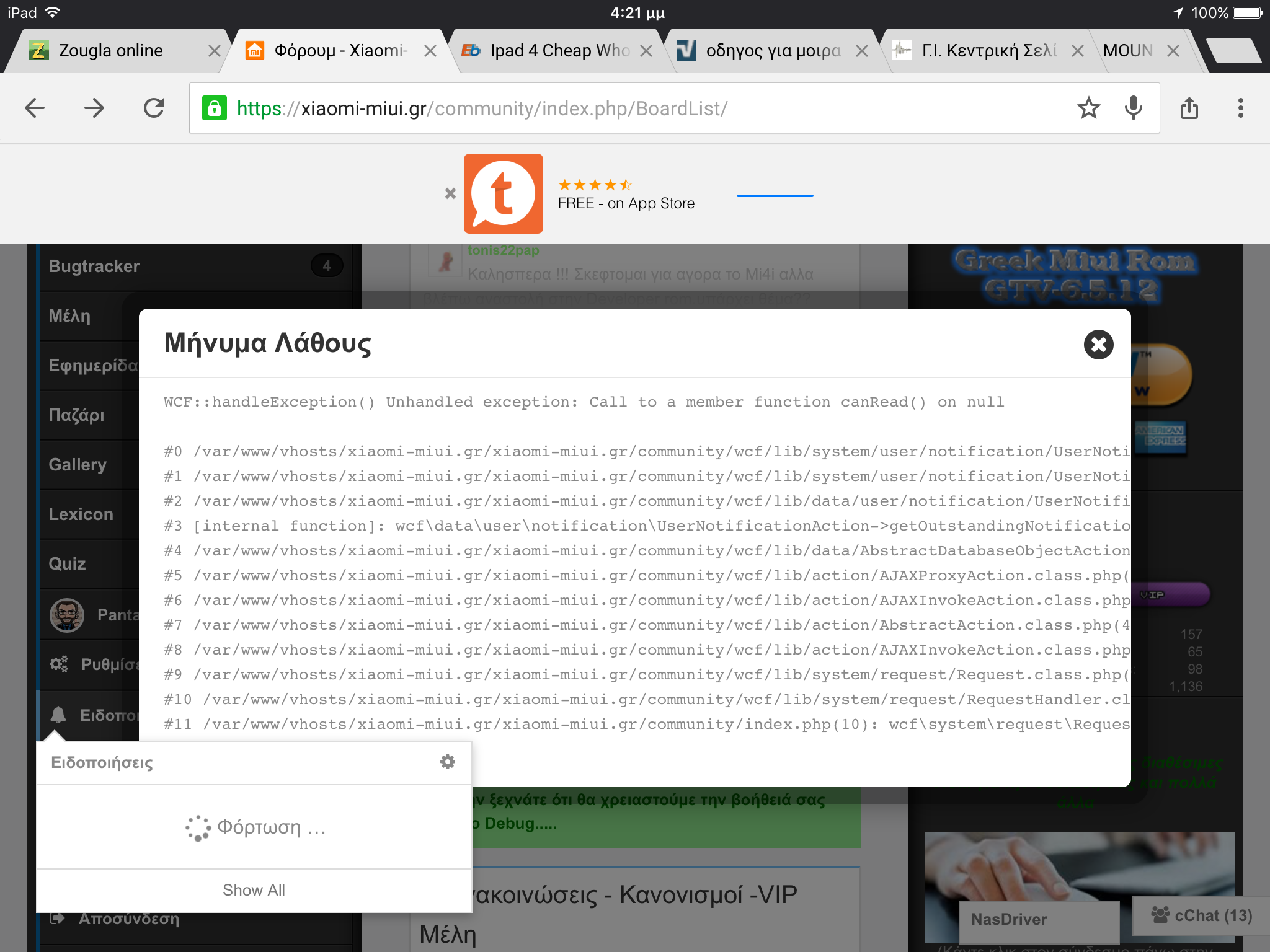Open the cChat (13) button
The width and height of the screenshot is (1270, 952).
1201,915
